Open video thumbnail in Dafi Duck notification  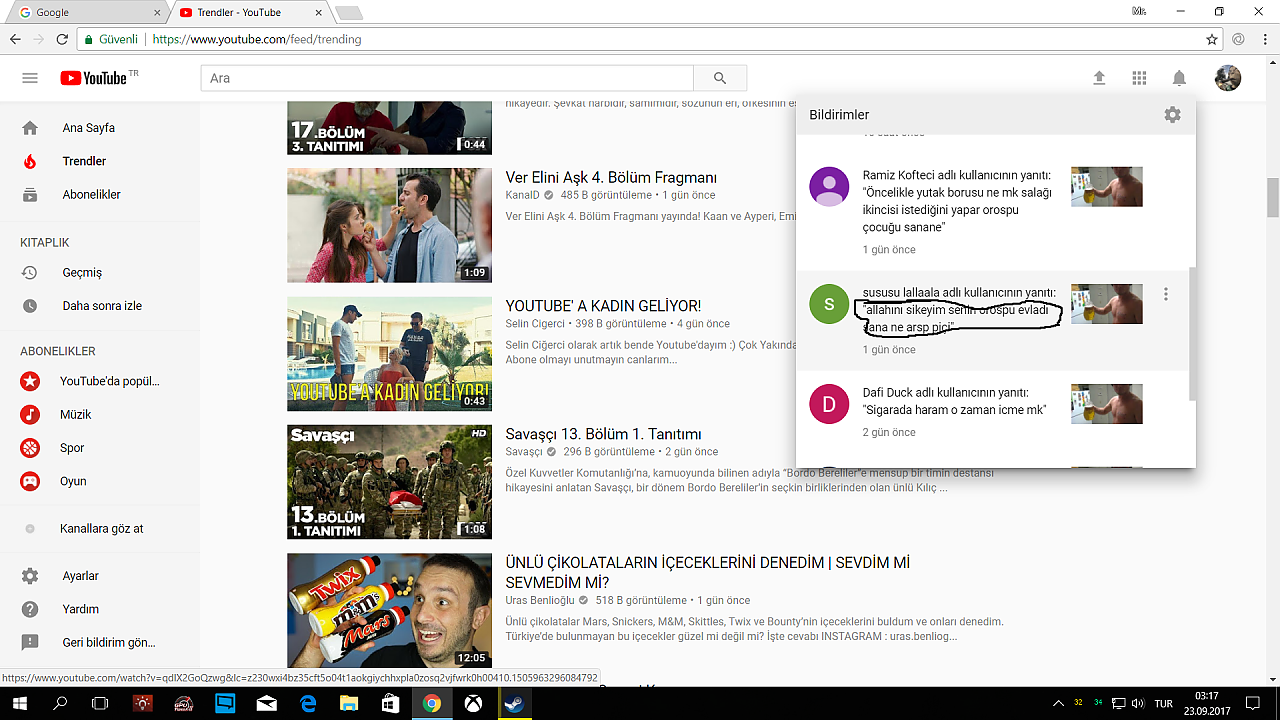coord(1107,404)
